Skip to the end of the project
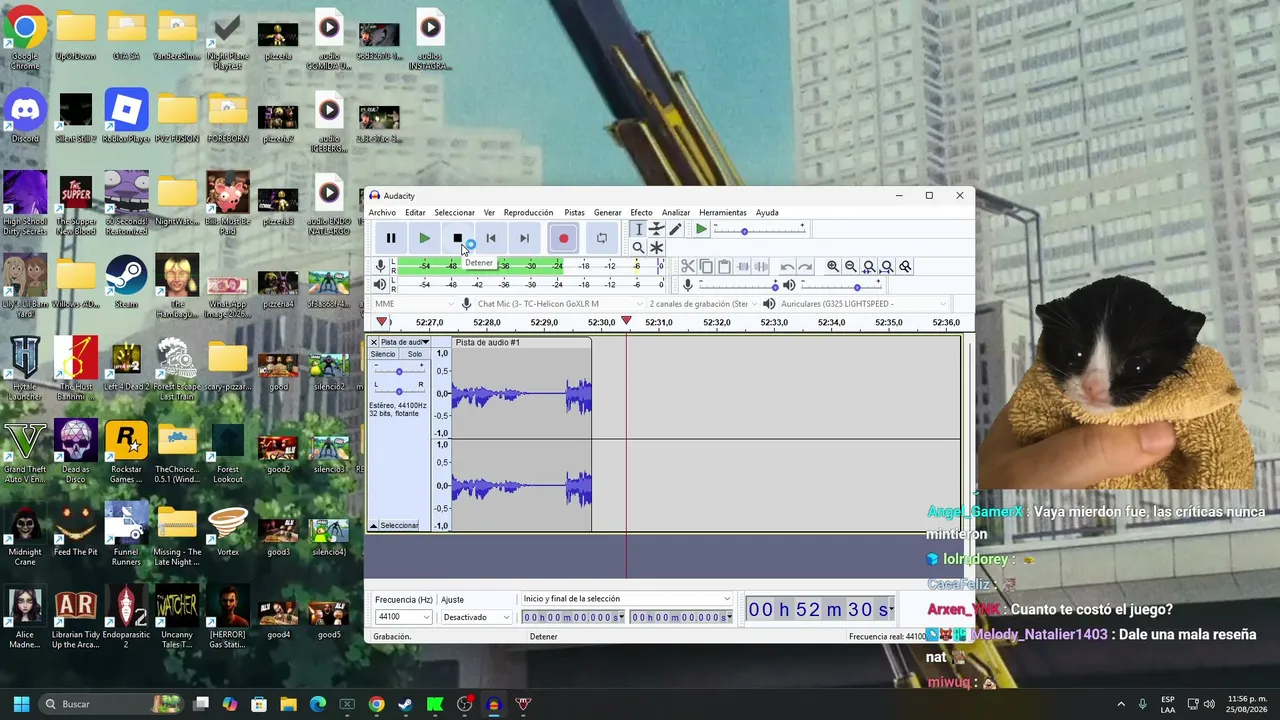This screenshot has width=1280, height=720. pos(524,238)
